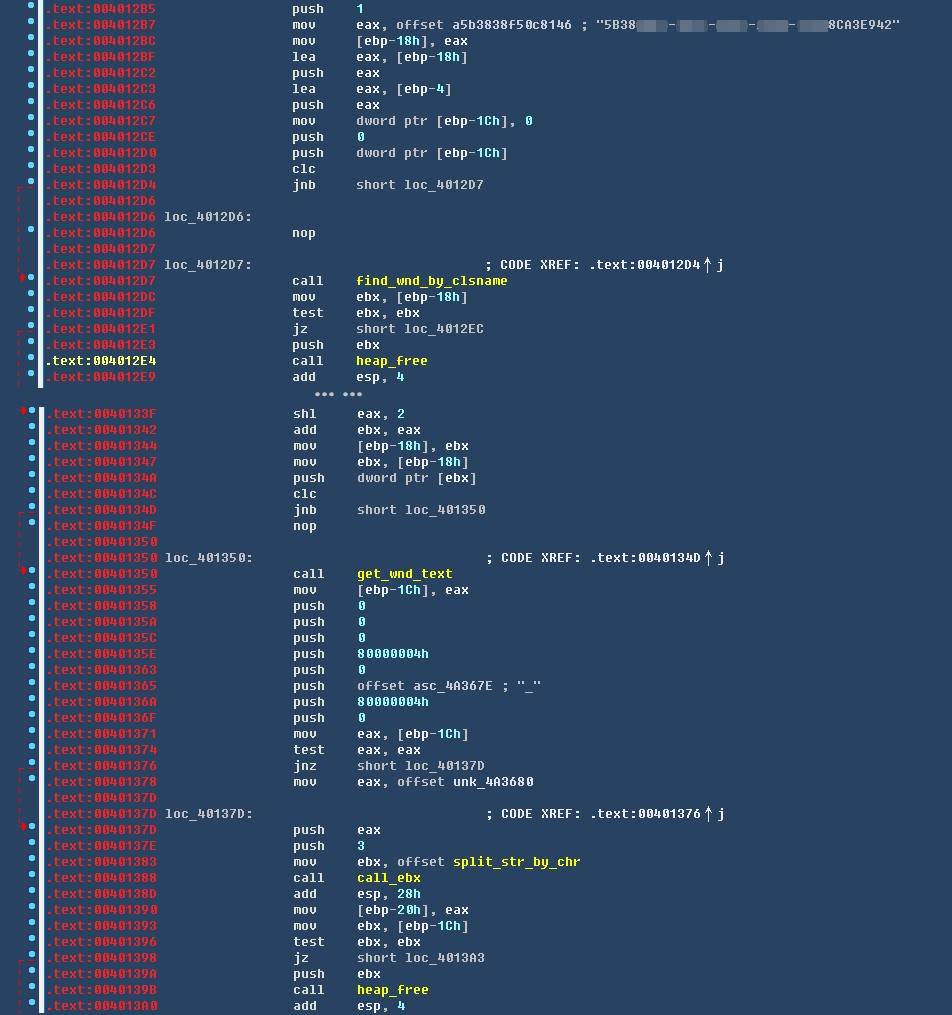The height and width of the screenshot is (1015, 952).
Task: Go to call_ebx function
Action: tap(388, 878)
